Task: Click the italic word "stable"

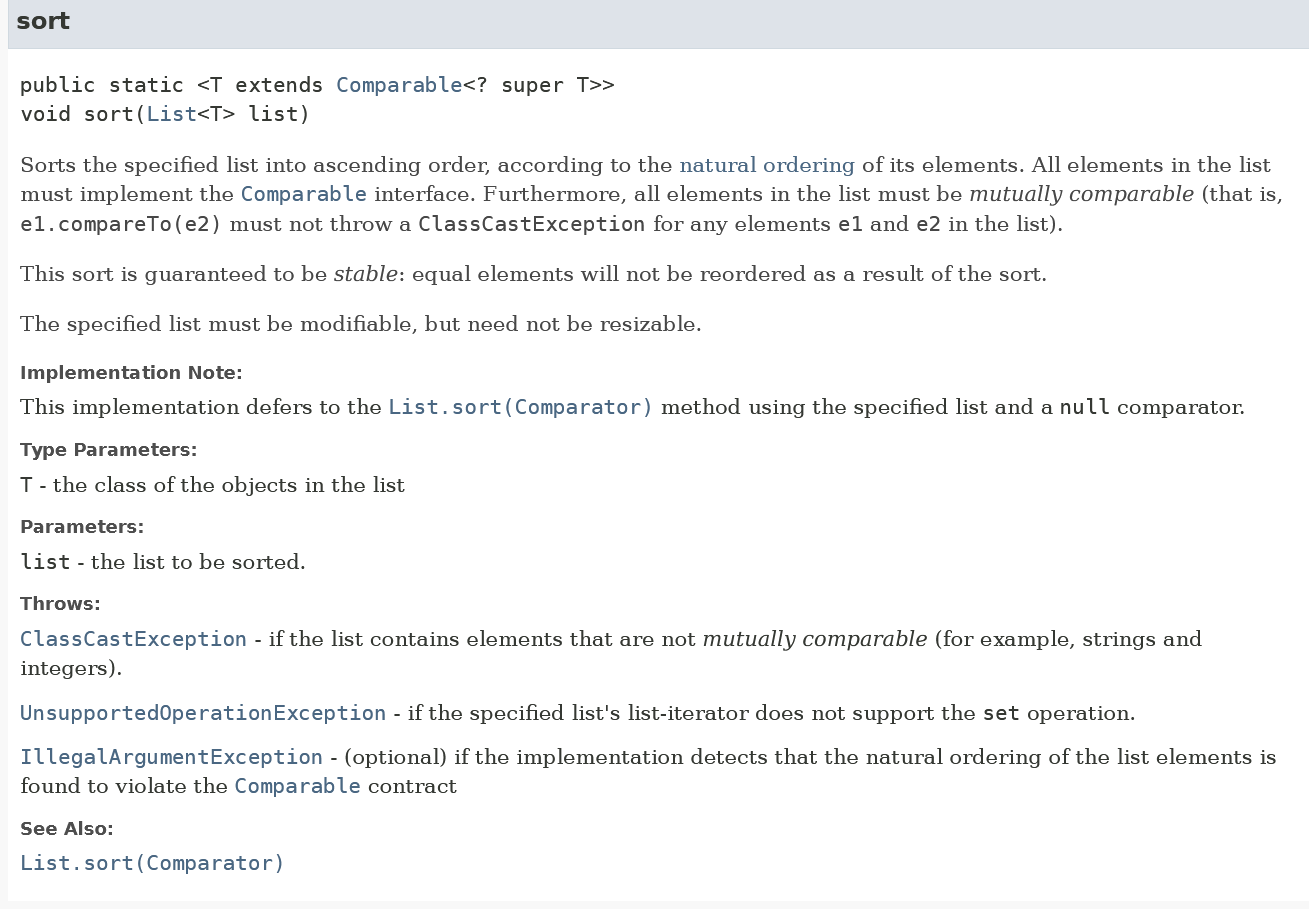Action: [365, 274]
